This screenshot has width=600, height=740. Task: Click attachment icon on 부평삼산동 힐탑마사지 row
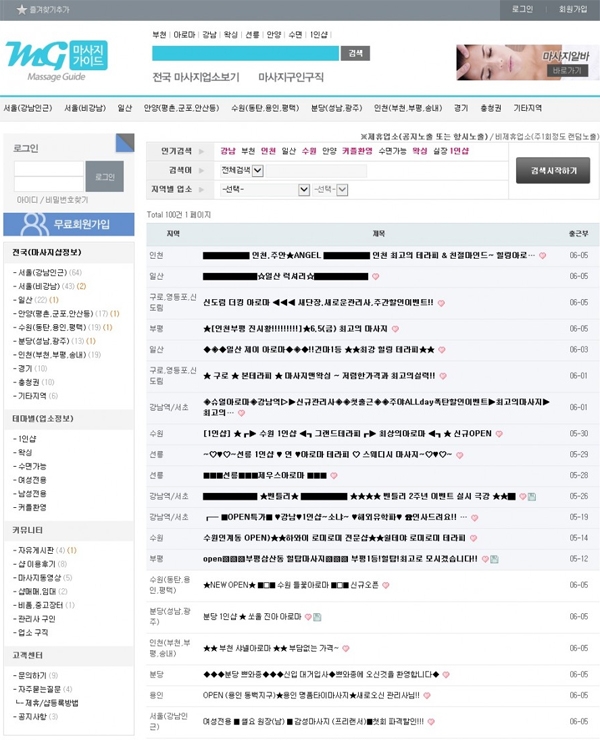[x=494, y=559]
